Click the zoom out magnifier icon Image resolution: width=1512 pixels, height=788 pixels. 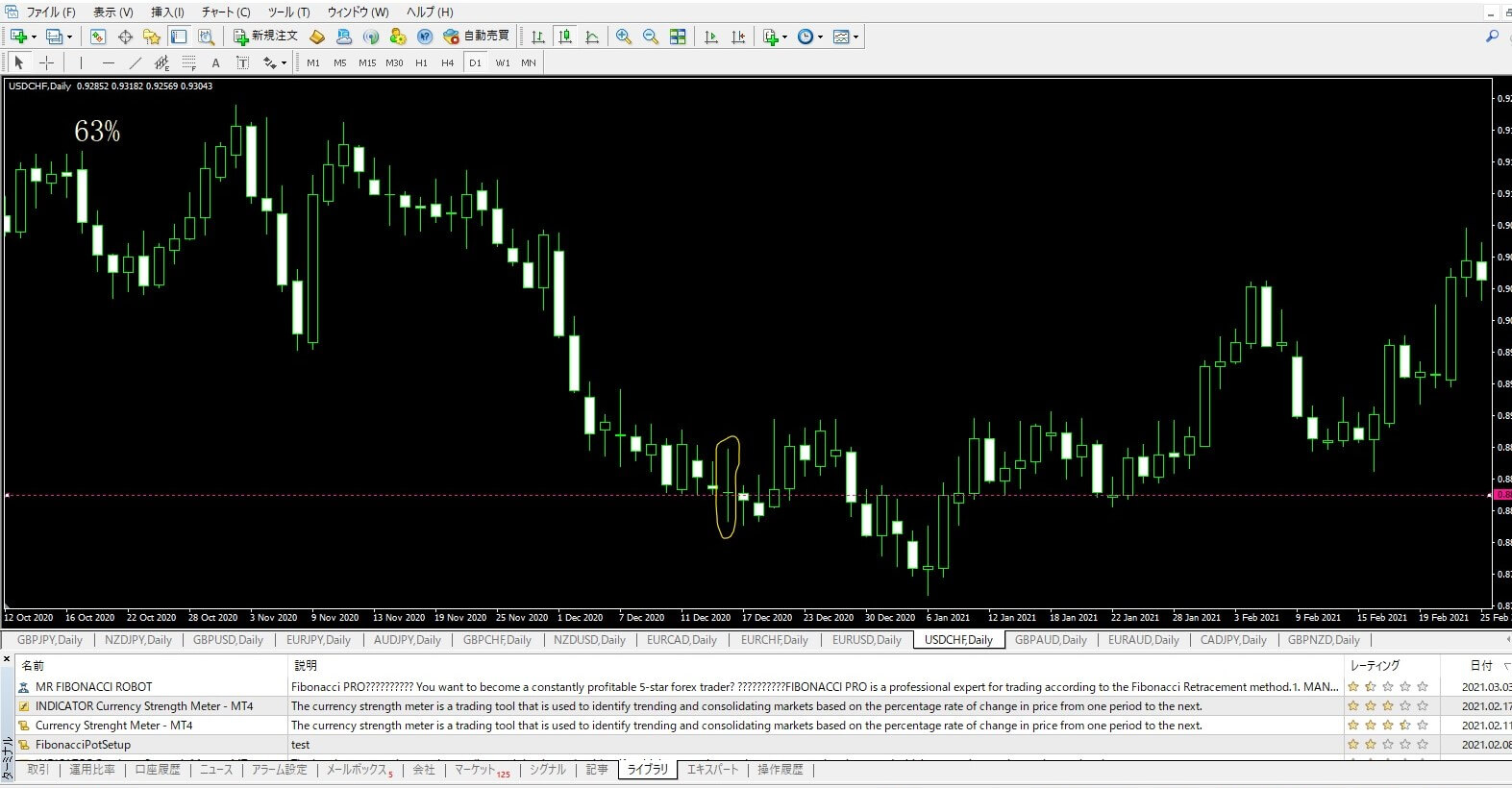tap(651, 37)
